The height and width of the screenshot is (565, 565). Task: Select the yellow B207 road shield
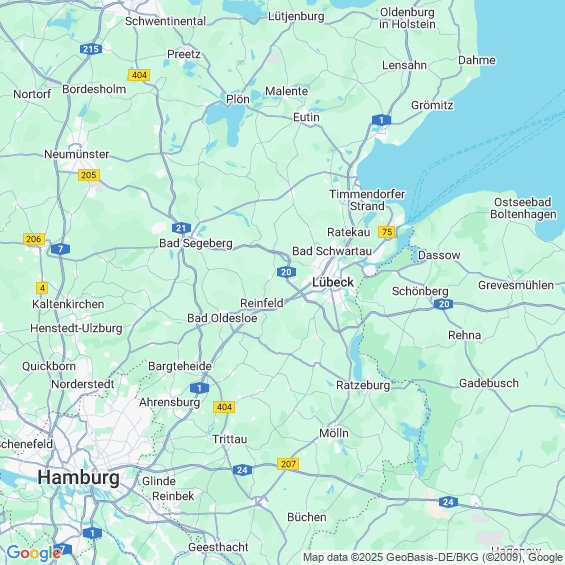[288, 464]
